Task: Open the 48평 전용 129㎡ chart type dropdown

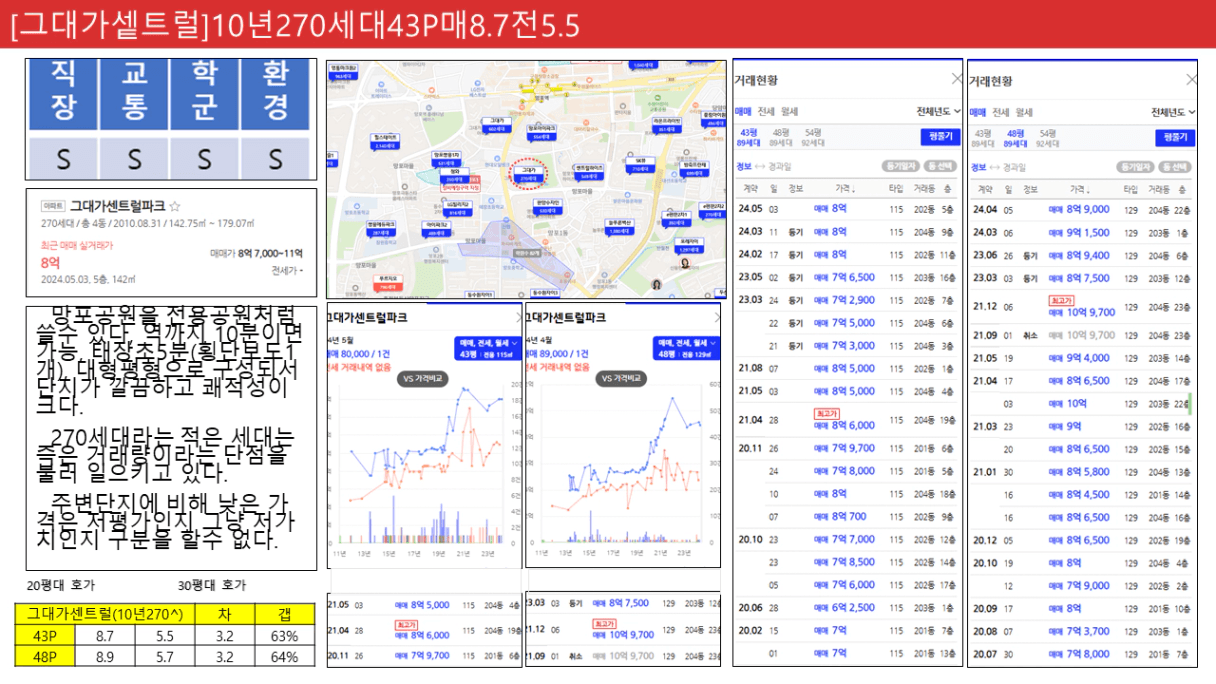Action: [689, 347]
